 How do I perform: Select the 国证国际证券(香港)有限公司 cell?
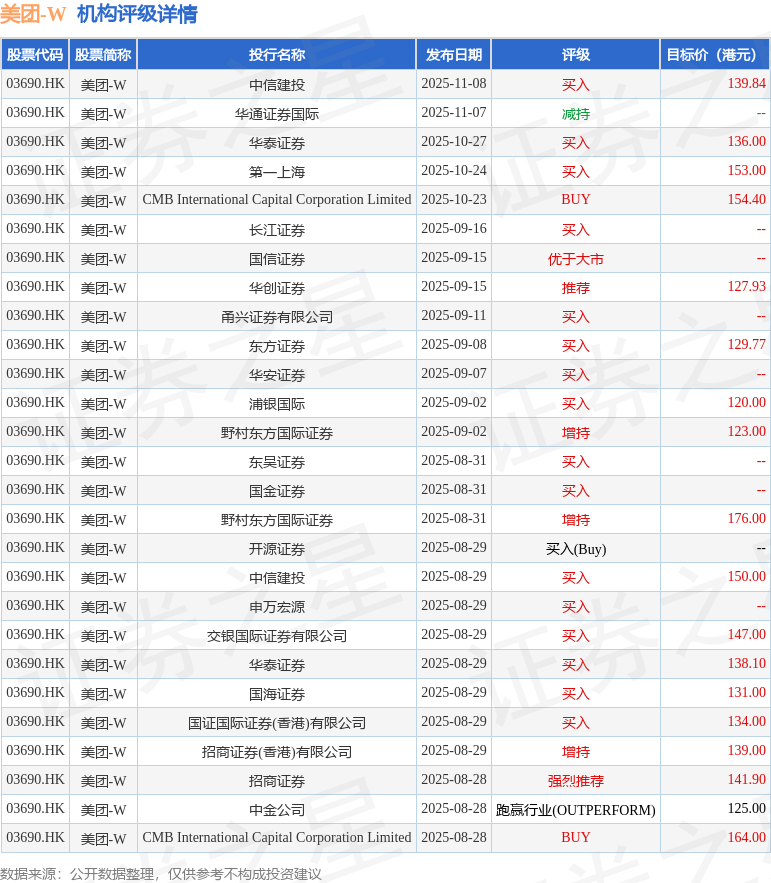pos(277,723)
